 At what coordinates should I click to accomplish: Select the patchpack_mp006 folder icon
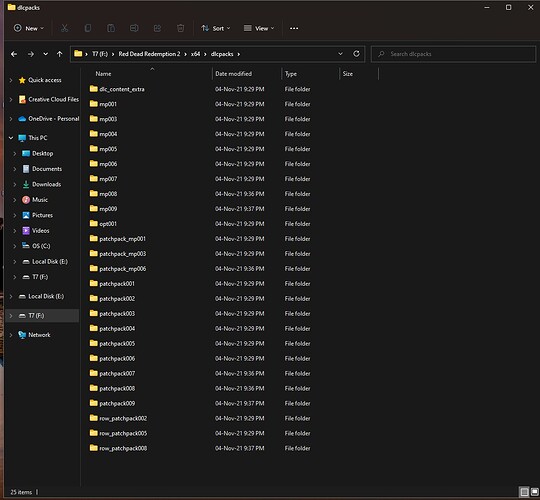tap(93, 268)
